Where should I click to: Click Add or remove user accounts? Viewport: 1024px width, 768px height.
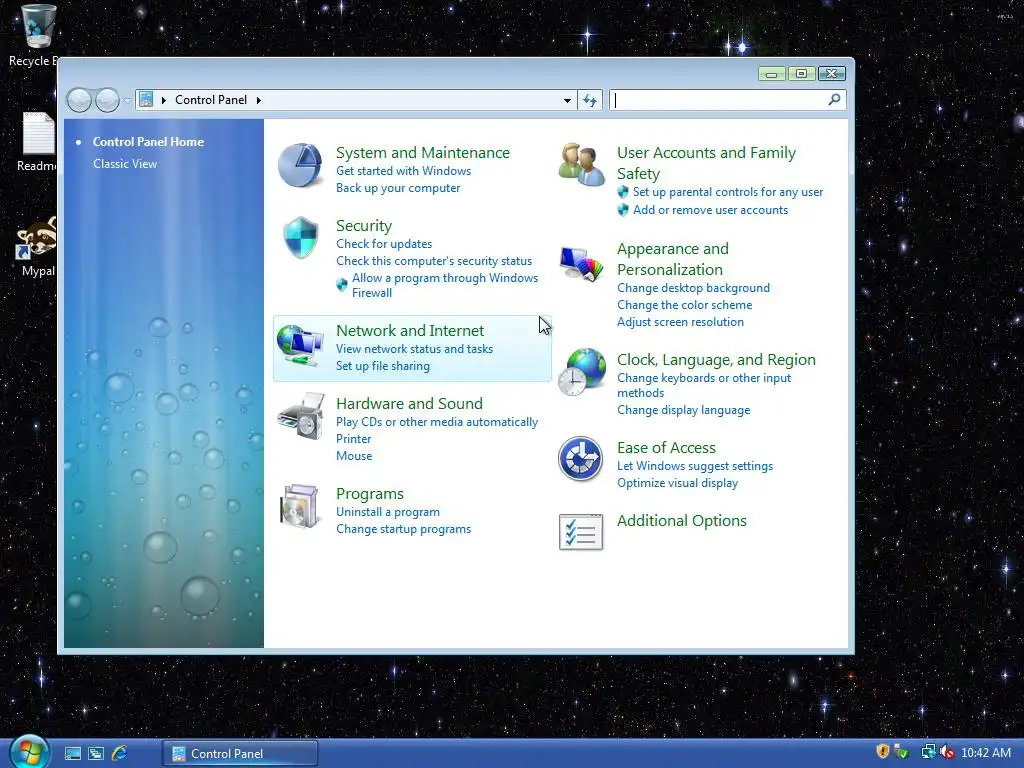click(710, 210)
